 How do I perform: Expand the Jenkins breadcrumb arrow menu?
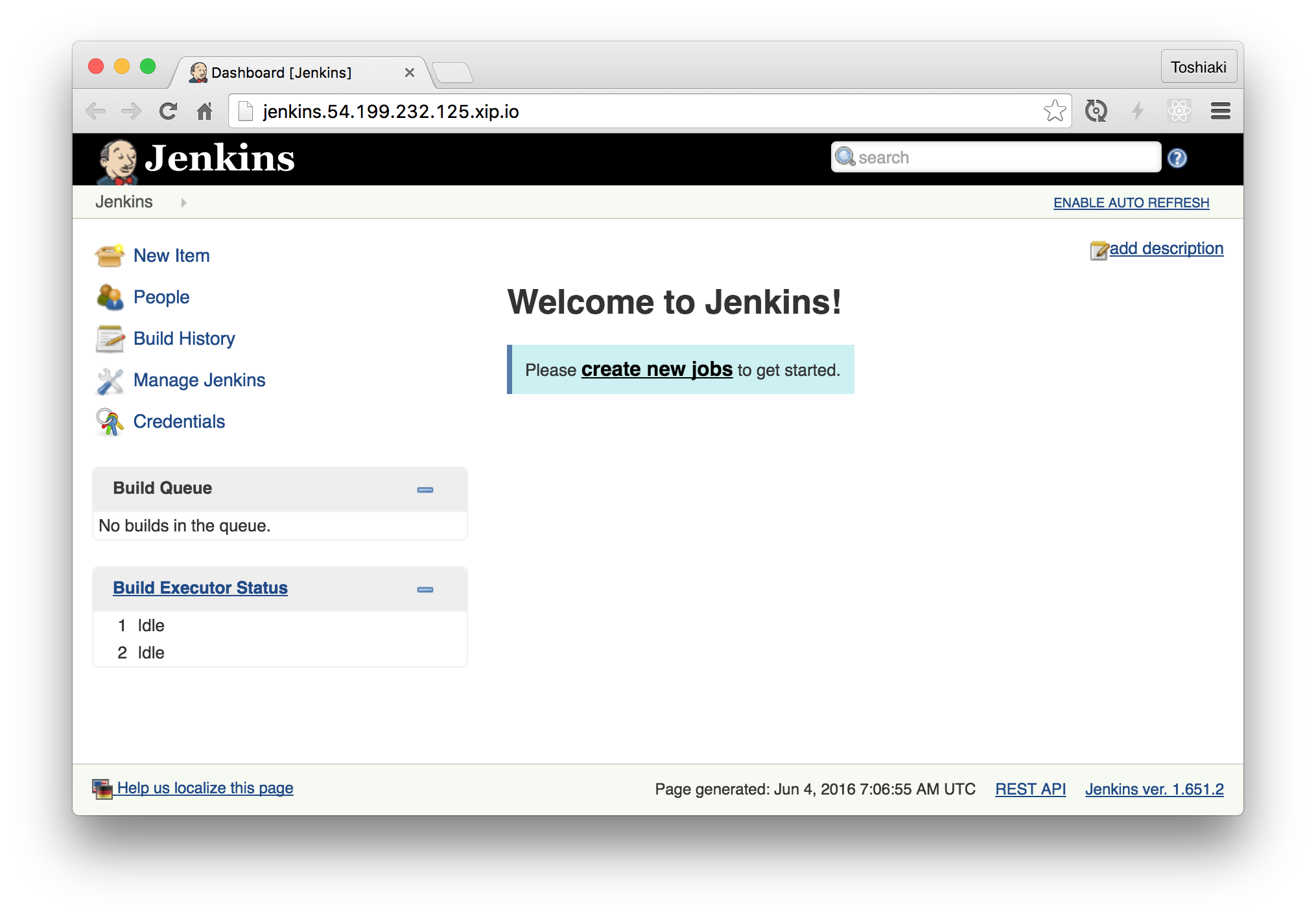pyautogui.click(x=183, y=203)
